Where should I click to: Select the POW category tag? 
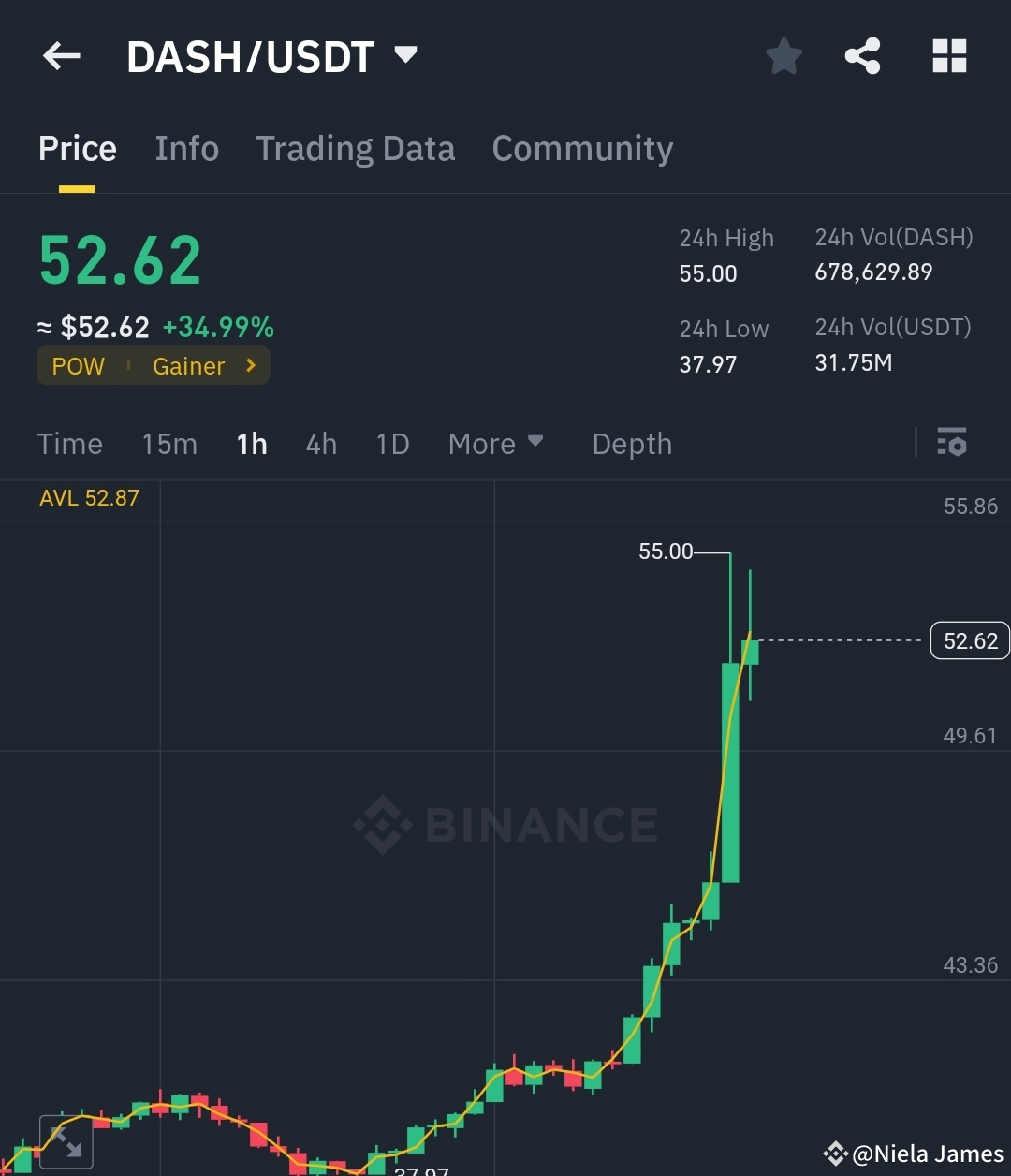78,366
